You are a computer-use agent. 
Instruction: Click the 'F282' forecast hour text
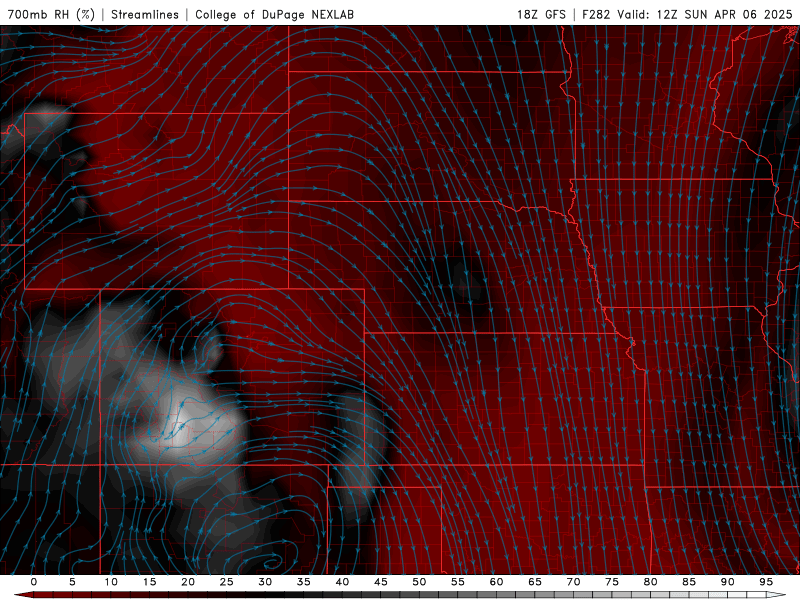[596, 14]
